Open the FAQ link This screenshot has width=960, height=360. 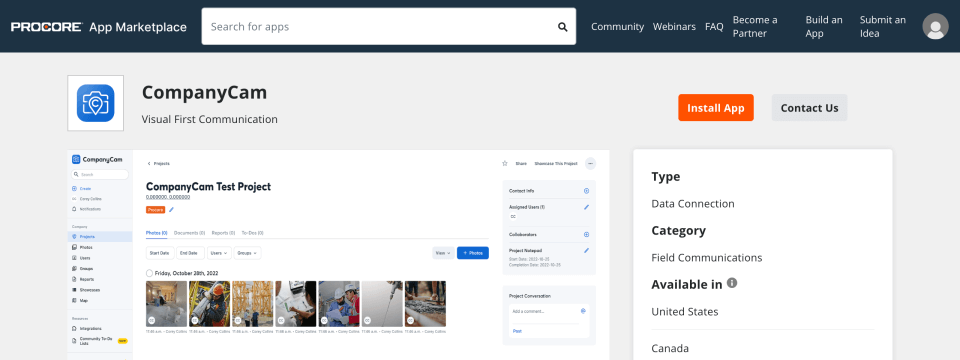pyautogui.click(x=714, y=27)
